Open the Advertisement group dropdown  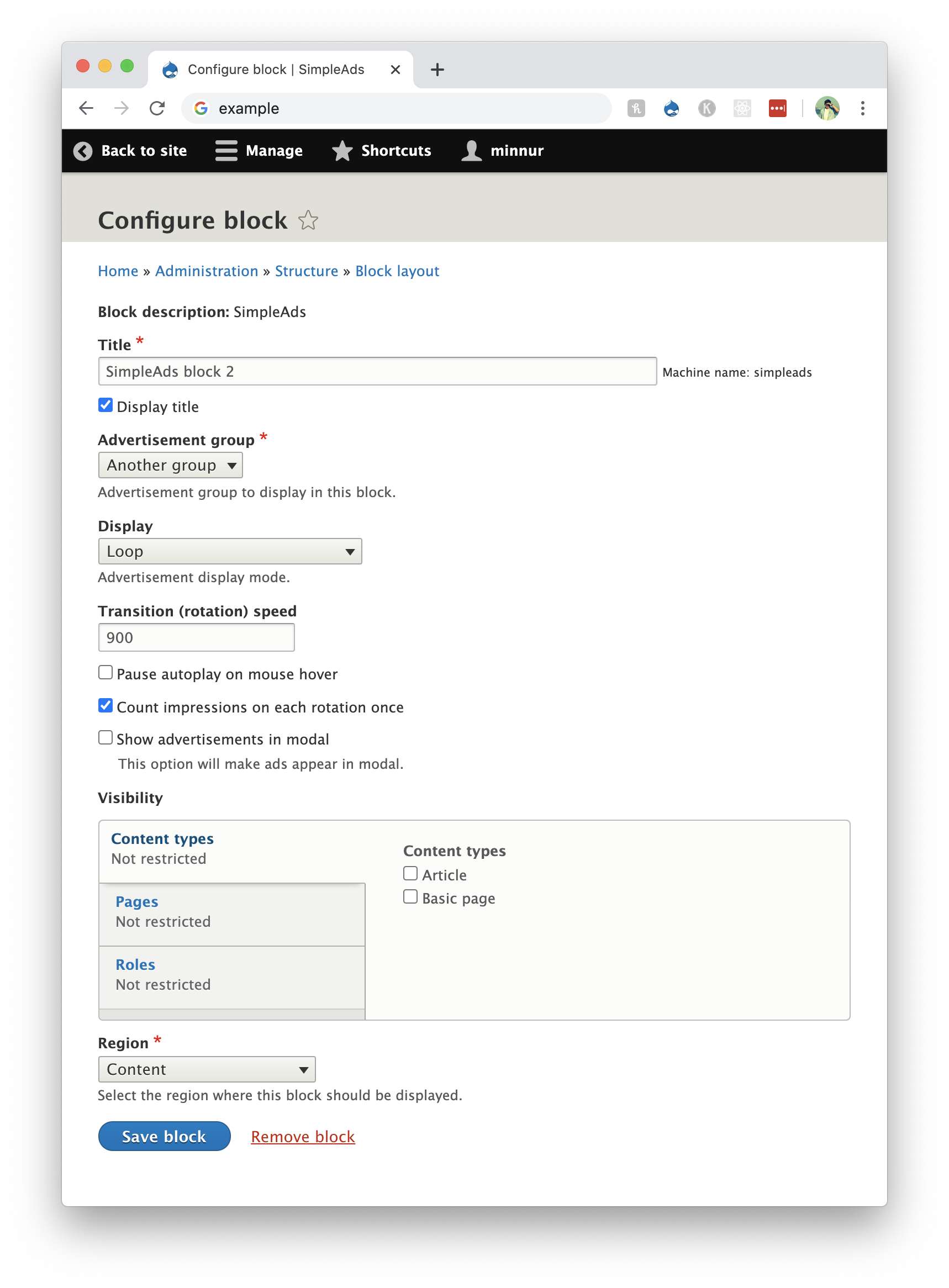(x=171, y=465)
